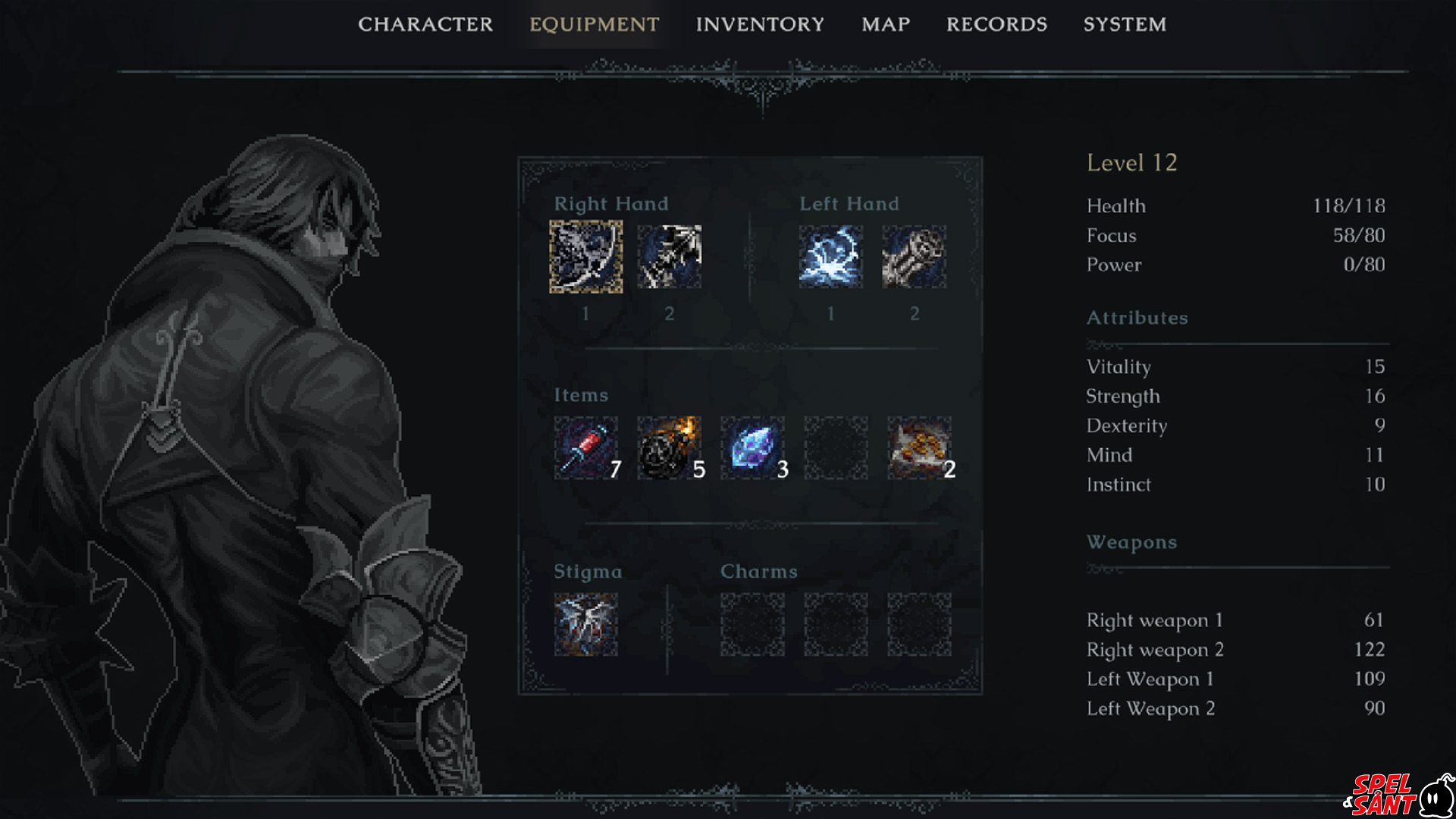Open the equipped Stigma slot icon

tap(585, 624)
